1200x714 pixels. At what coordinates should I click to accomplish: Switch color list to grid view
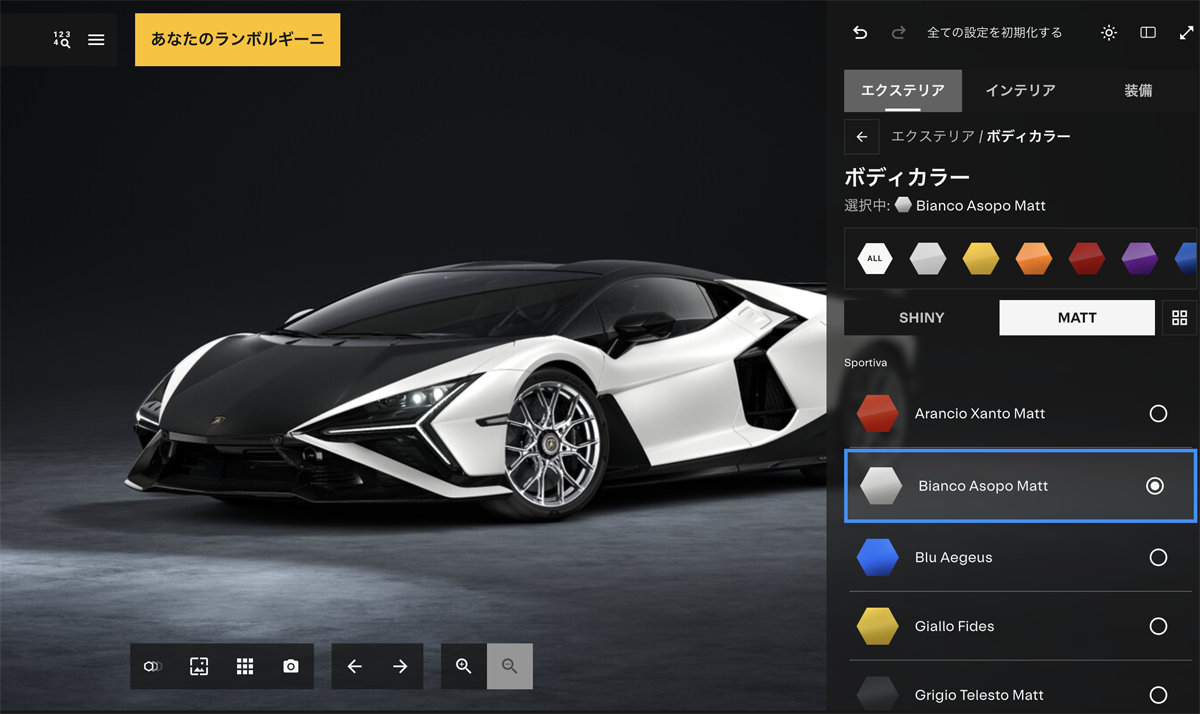tap(1180, 318)
